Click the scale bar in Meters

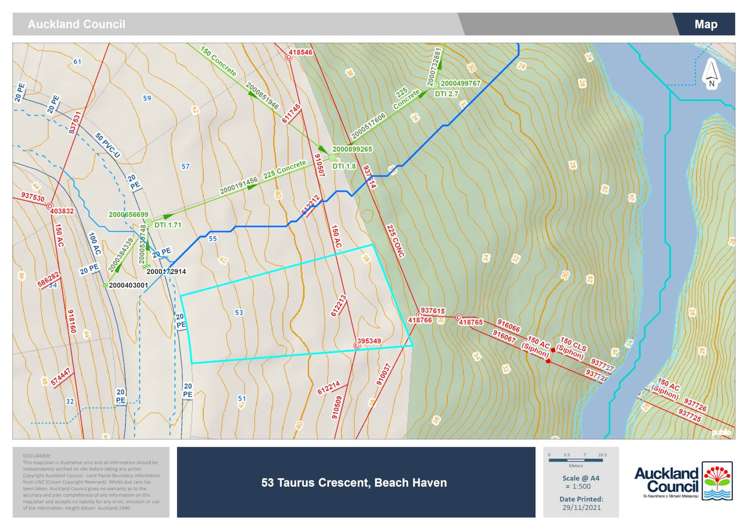point(575,459)
